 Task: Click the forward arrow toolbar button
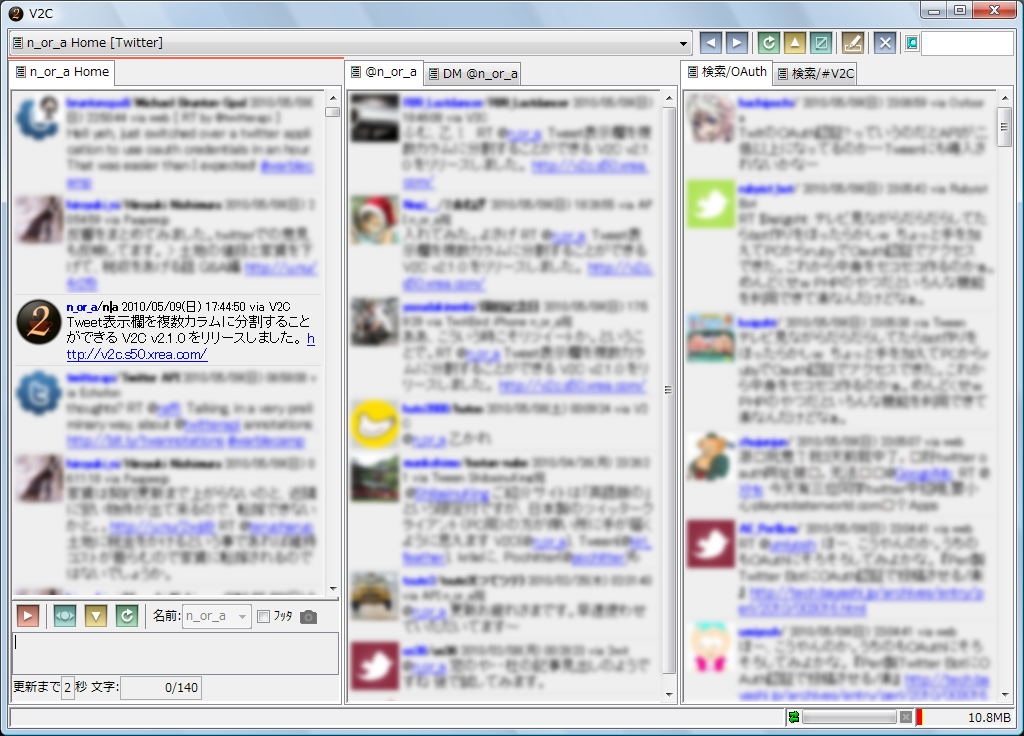737,42
